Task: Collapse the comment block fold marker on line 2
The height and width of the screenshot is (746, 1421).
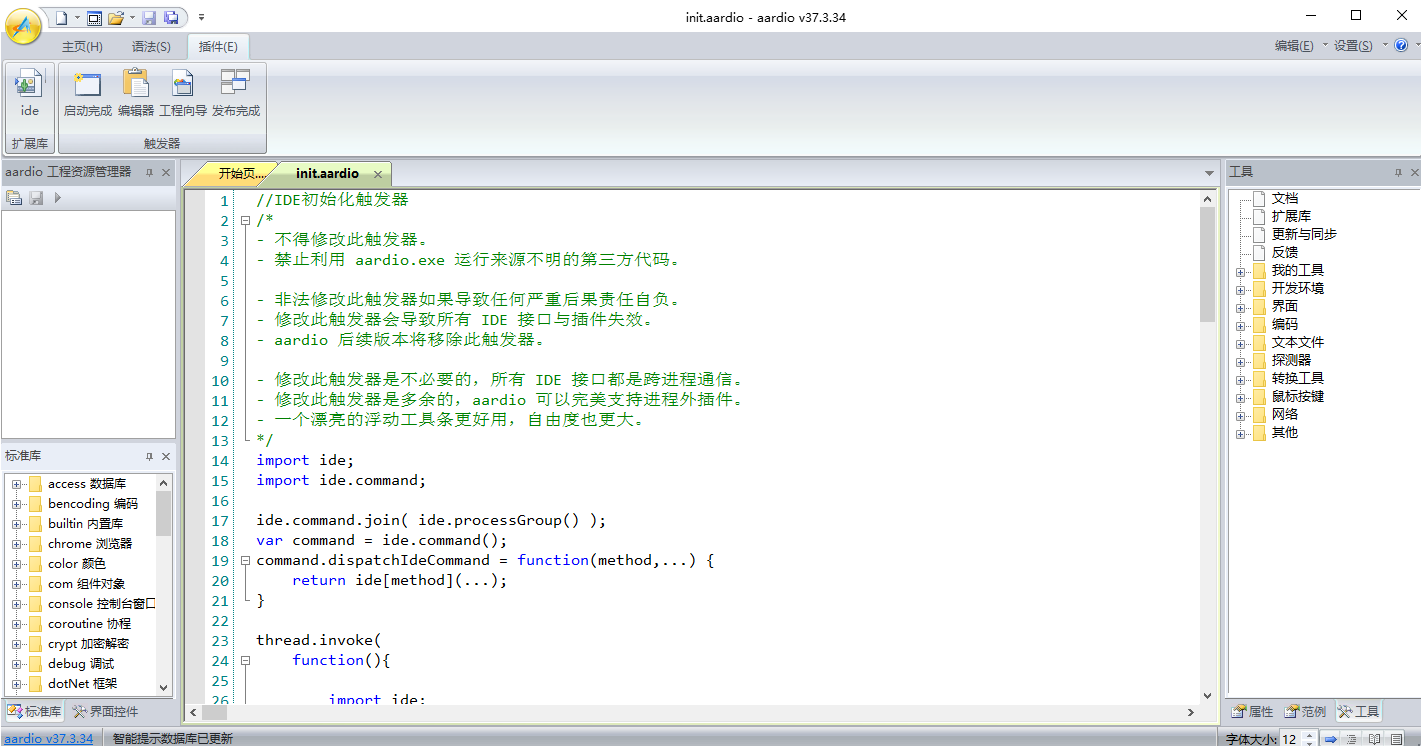Action: [245, 221]
